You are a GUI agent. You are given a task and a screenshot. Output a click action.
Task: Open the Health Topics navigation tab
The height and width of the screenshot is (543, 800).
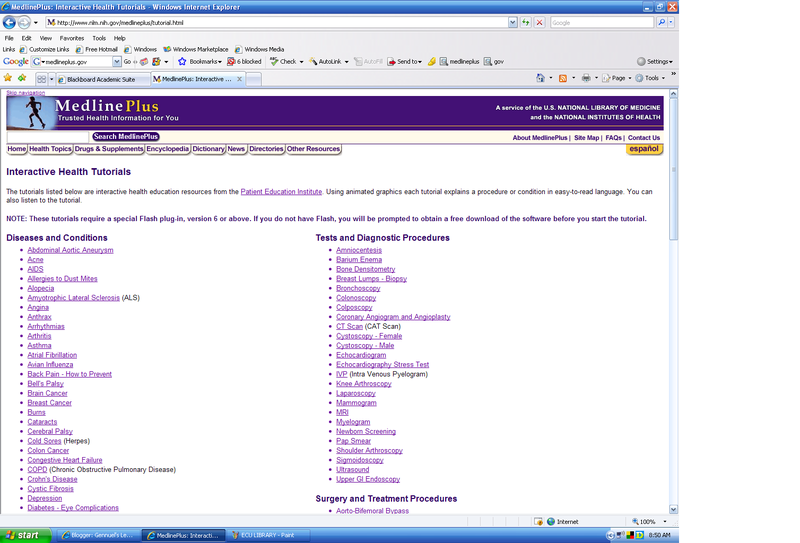(50, 149)
